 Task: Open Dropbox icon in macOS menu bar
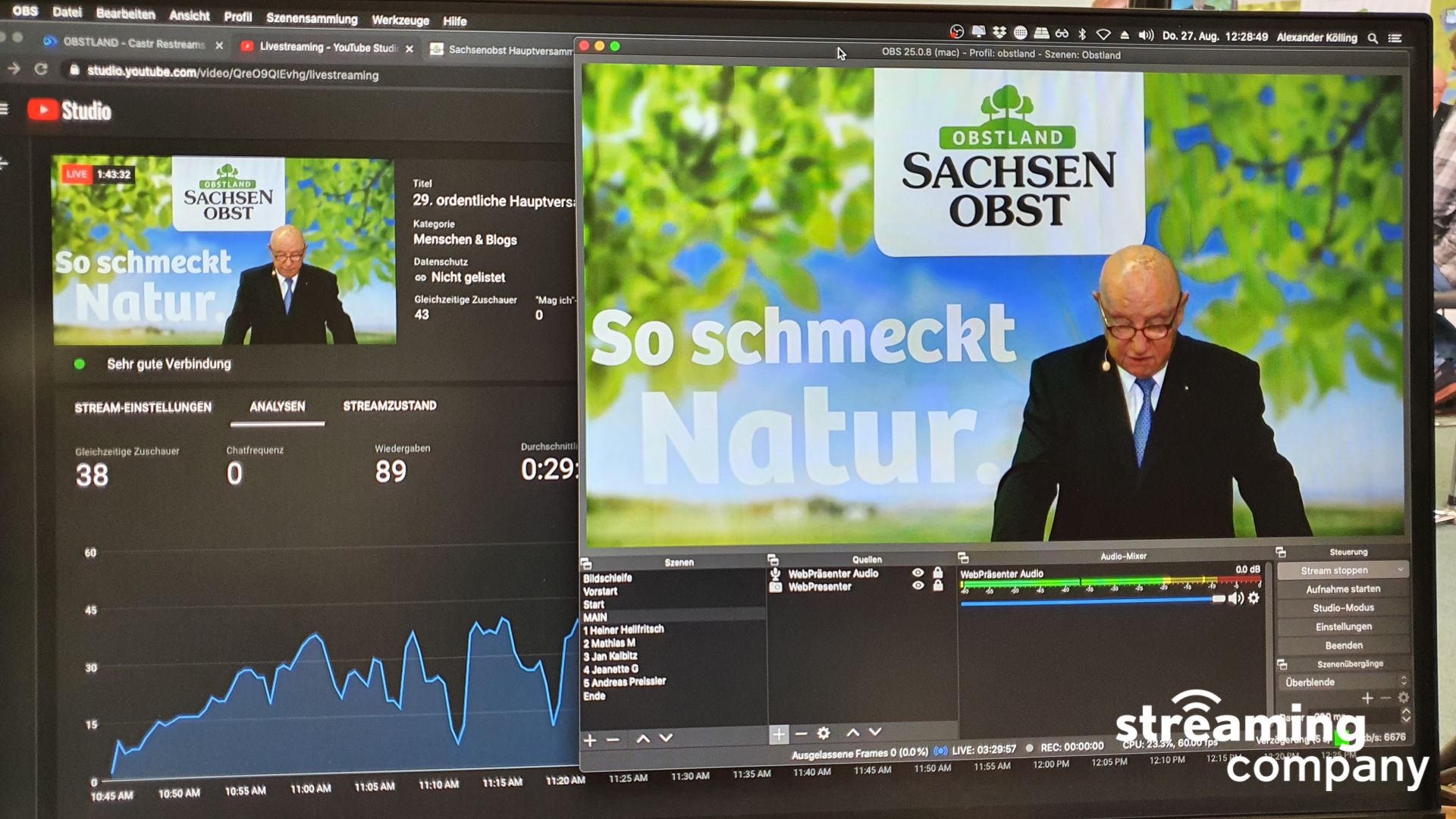point(999,33)
